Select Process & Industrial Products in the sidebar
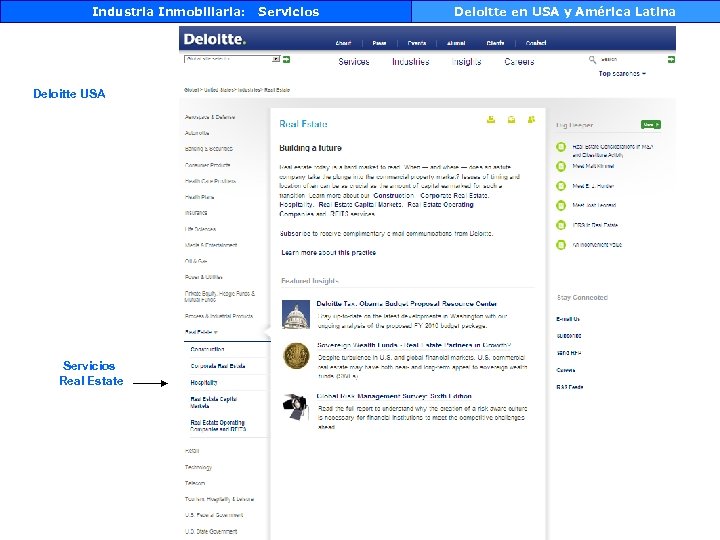 click(219, 316)
